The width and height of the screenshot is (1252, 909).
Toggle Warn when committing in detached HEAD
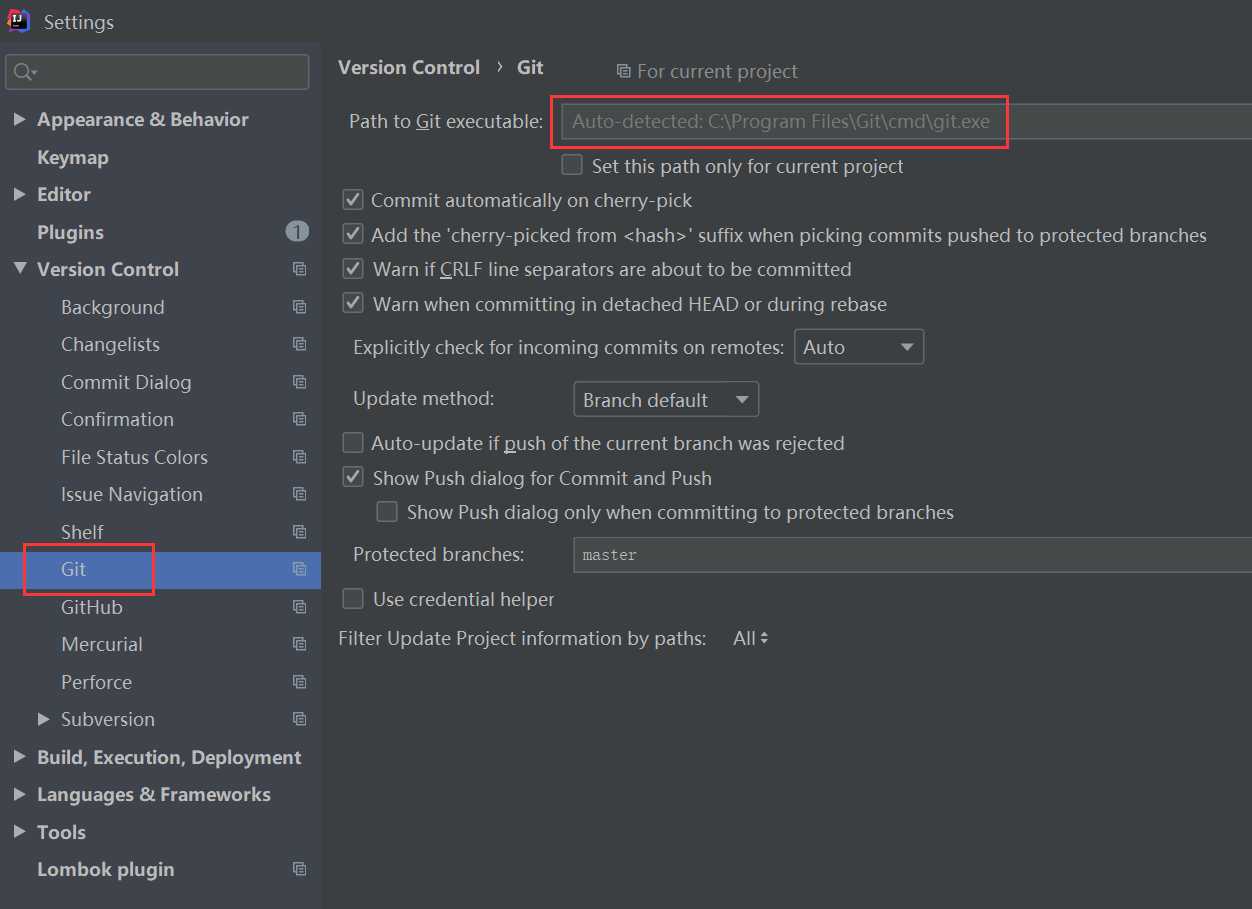pyautogui.click(x=352, y=302)
